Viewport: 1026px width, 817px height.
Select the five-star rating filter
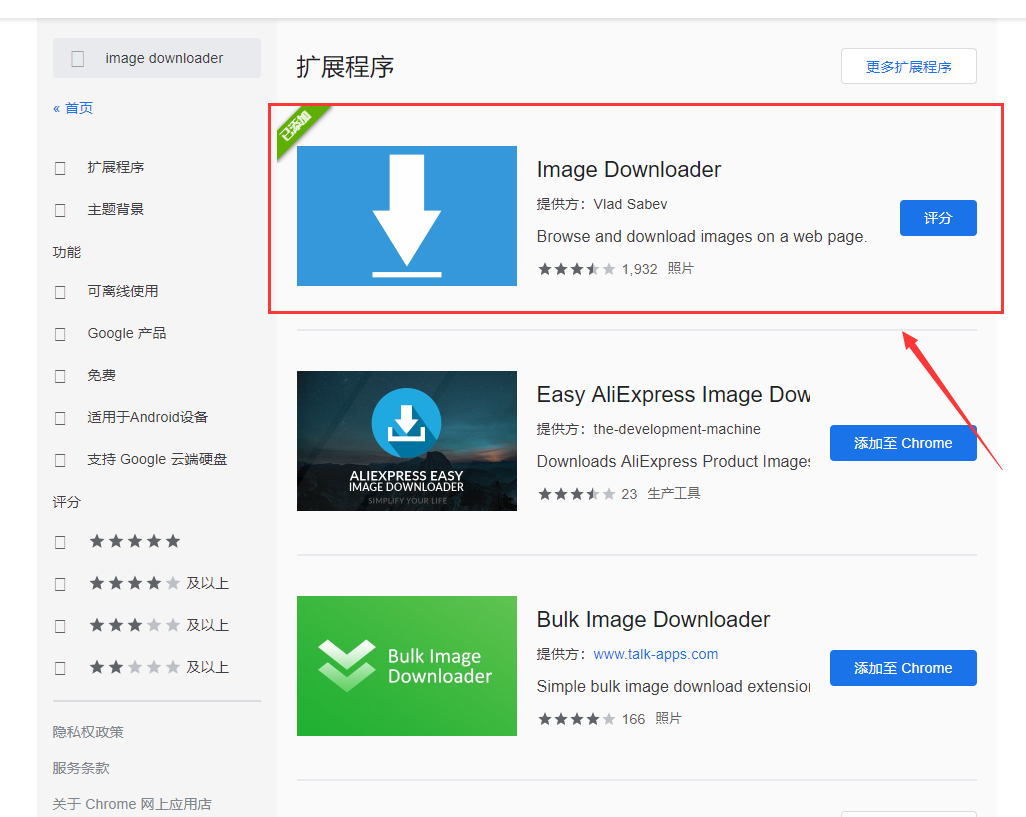tap(60, 541)
